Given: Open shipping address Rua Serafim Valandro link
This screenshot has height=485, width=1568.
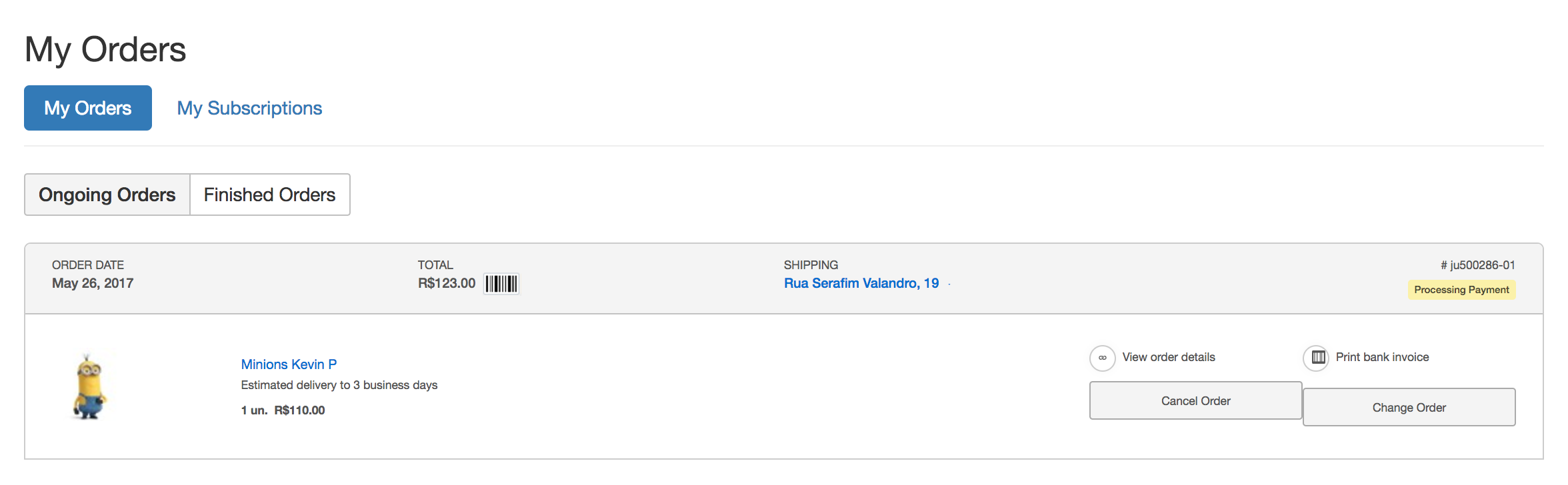Looking at the screenshot, I should (x=861, y=283).
